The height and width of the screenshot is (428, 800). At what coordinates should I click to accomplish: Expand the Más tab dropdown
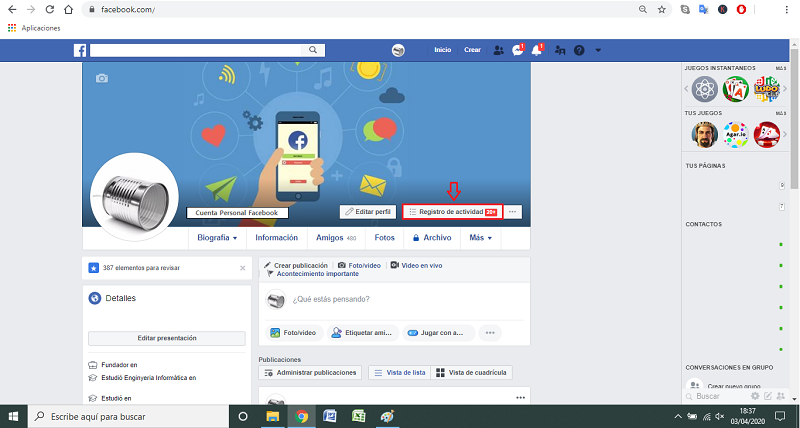pos(481,238)
